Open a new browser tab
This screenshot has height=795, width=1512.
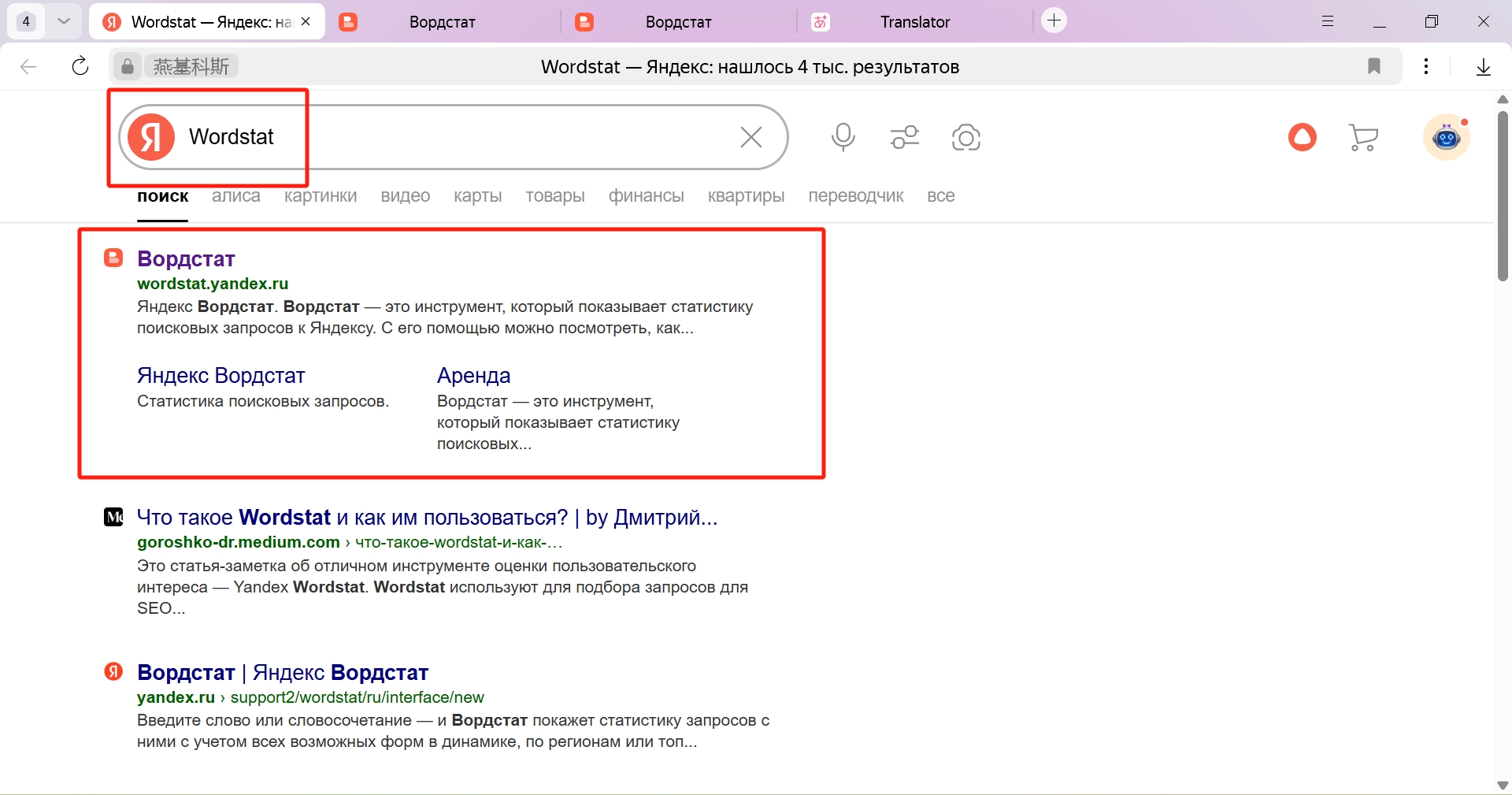click(1054, 20)
